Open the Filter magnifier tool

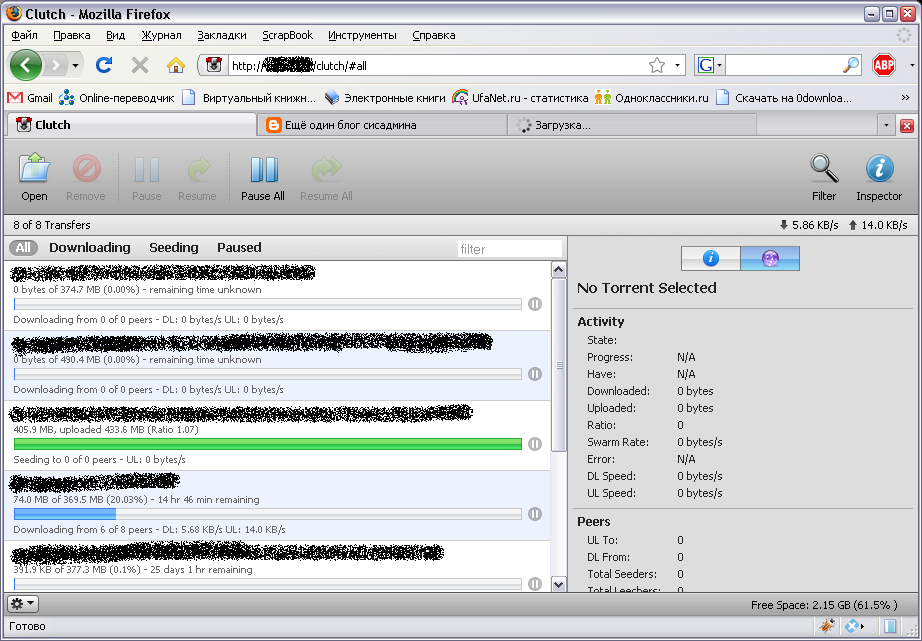coord(824,169)
